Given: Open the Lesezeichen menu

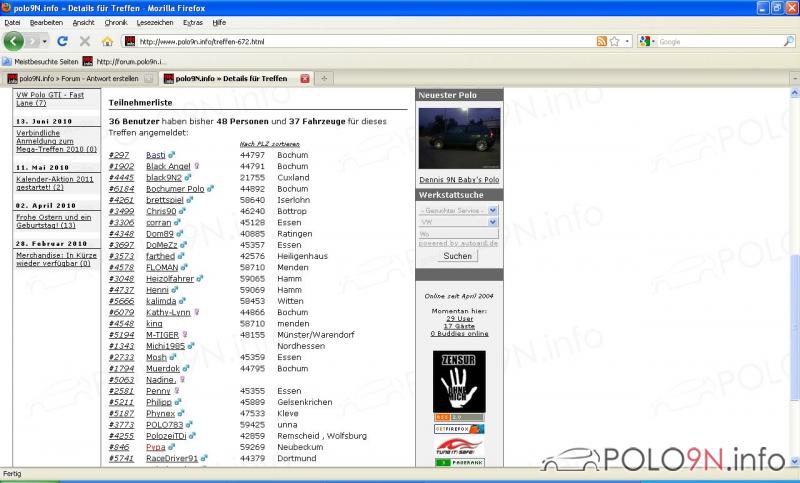Looking at the screenshot, I should (154, 22).
